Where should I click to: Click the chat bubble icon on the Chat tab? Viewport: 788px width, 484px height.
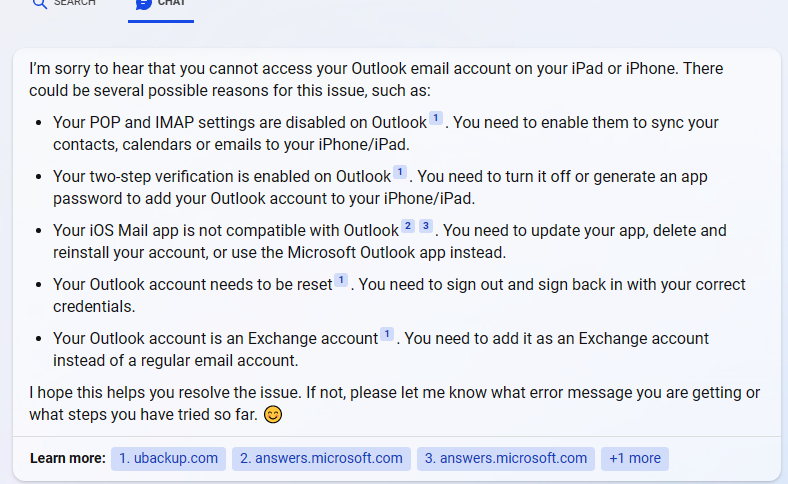pos(144,3)
